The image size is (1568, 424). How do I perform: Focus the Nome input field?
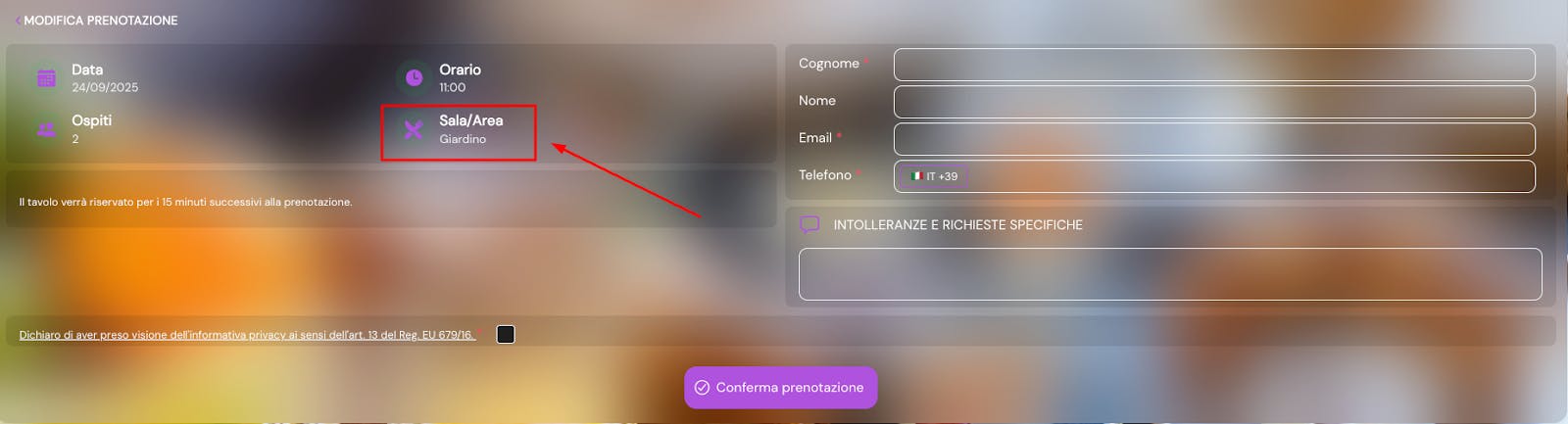pos(1214,102)
